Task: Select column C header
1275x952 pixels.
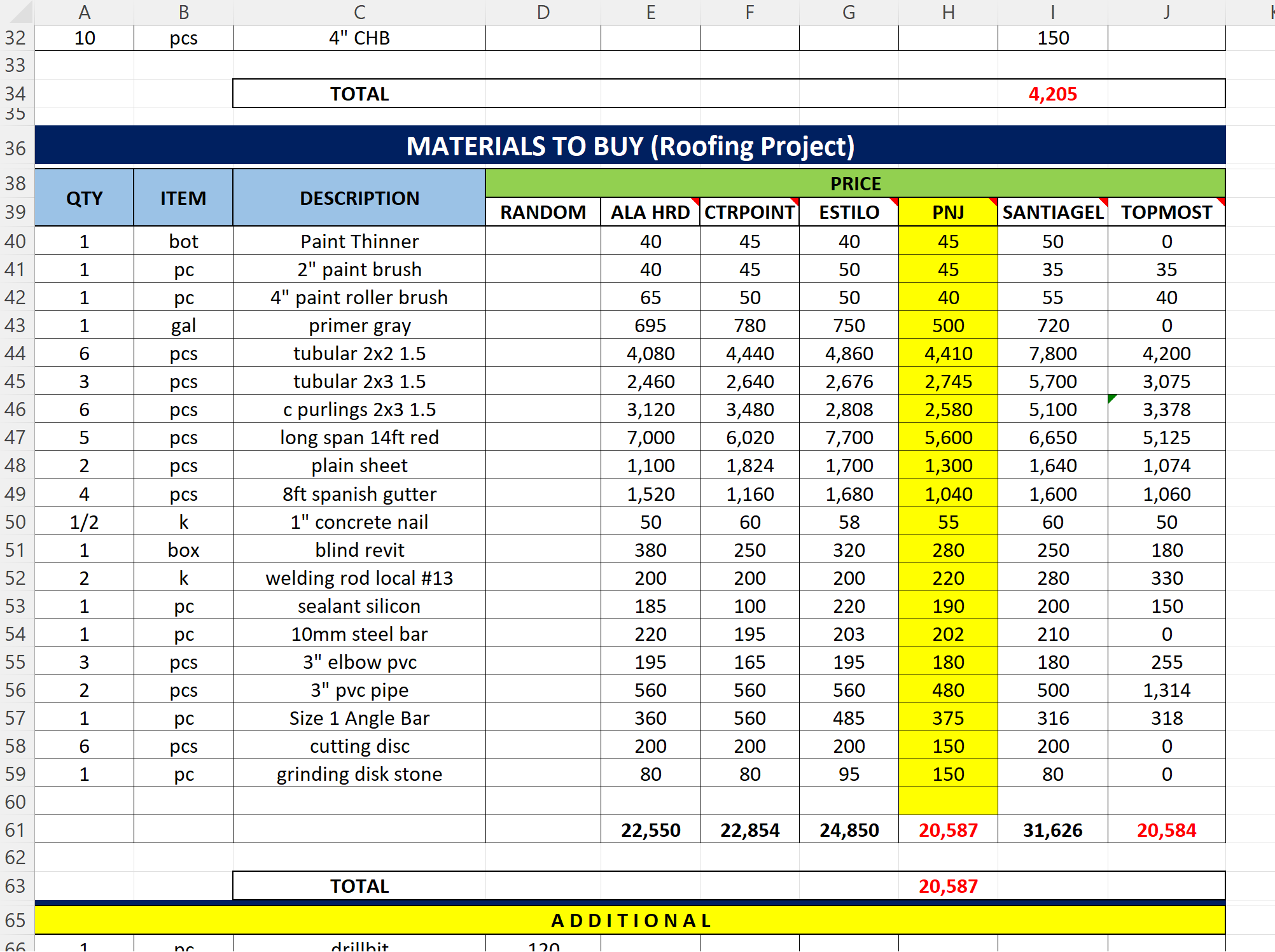Action: click(x=359, y=12)
